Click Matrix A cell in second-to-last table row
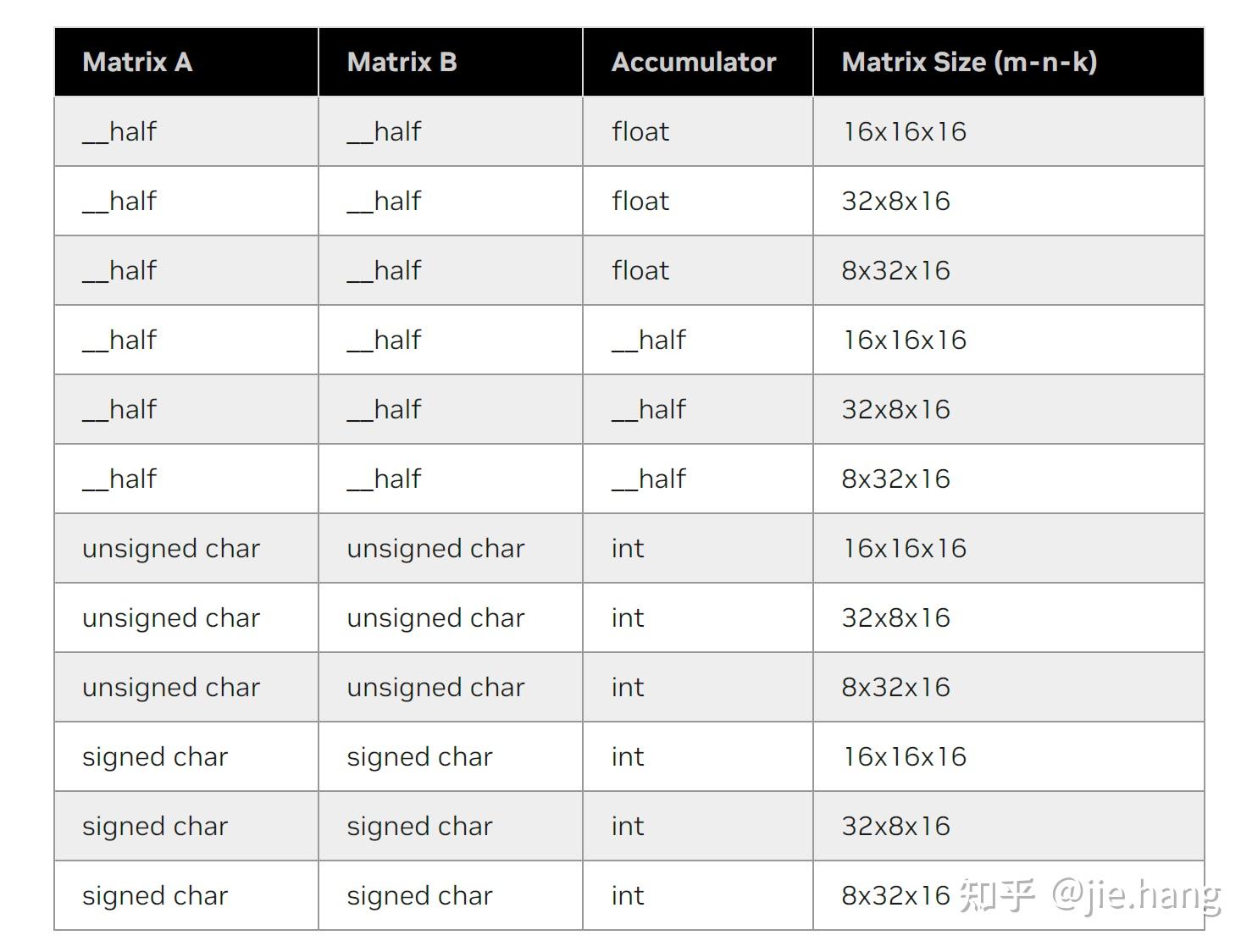This screenshot has width=1252, height=952. pyautogui.click(x=155, y=826)
